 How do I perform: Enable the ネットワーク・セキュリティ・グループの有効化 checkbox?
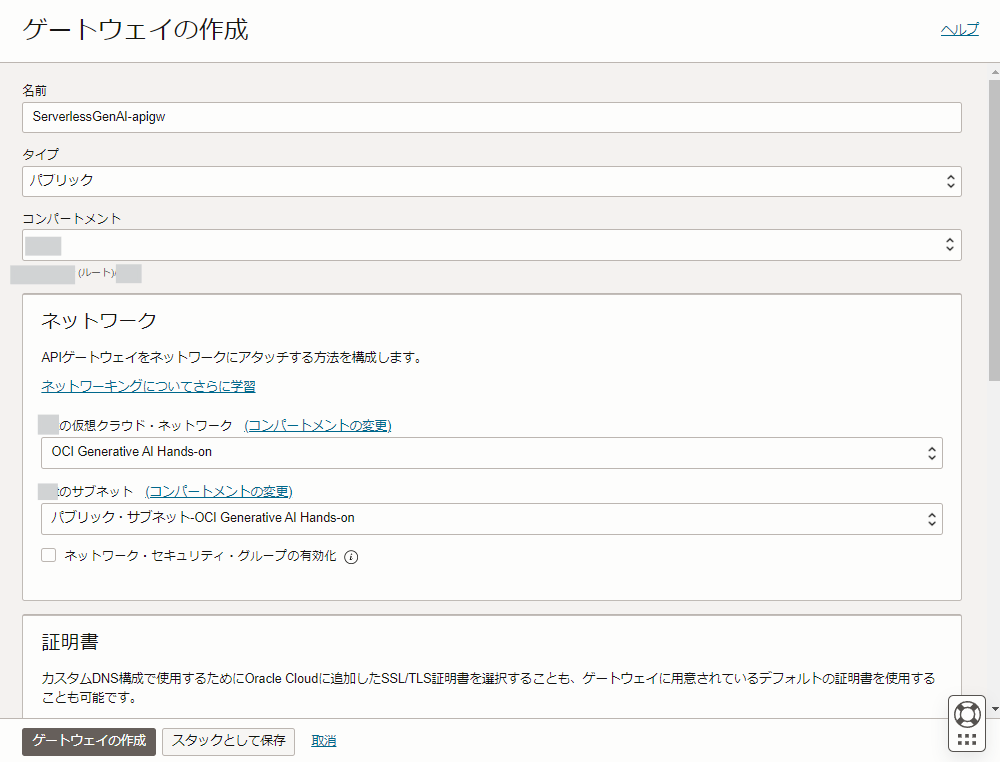point(48,555)
